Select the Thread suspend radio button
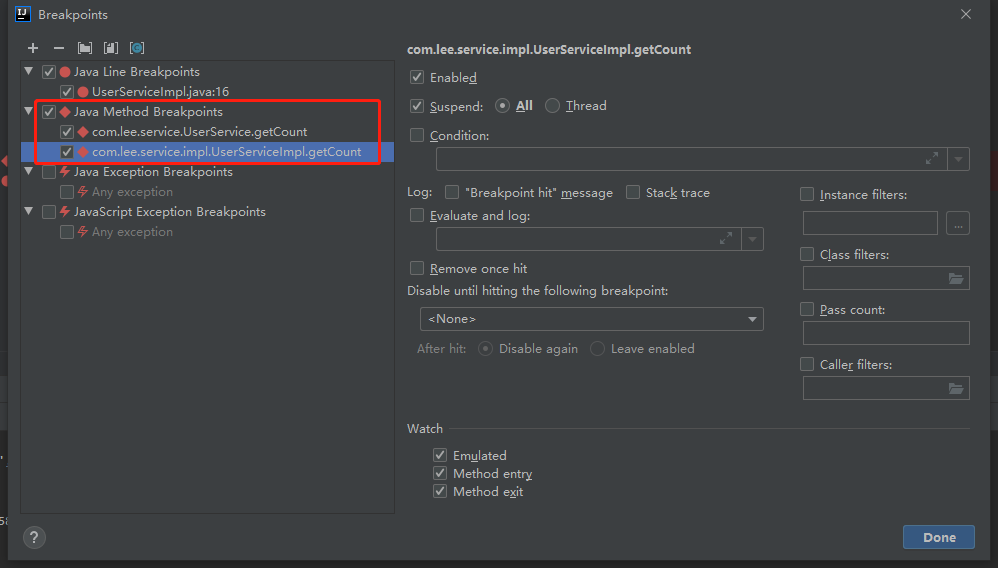 point(552,106)
